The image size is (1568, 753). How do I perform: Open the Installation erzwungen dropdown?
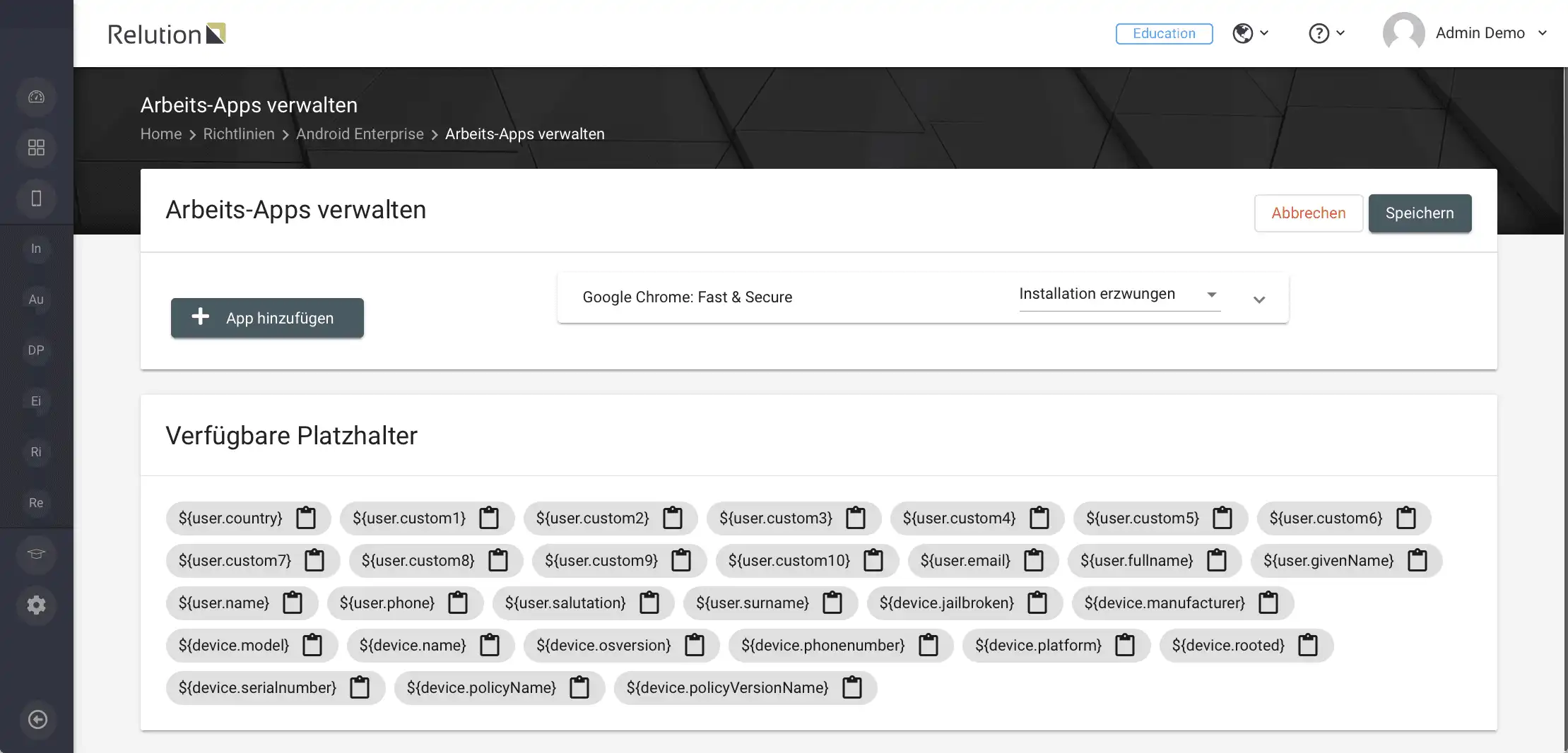point(1119,295)
